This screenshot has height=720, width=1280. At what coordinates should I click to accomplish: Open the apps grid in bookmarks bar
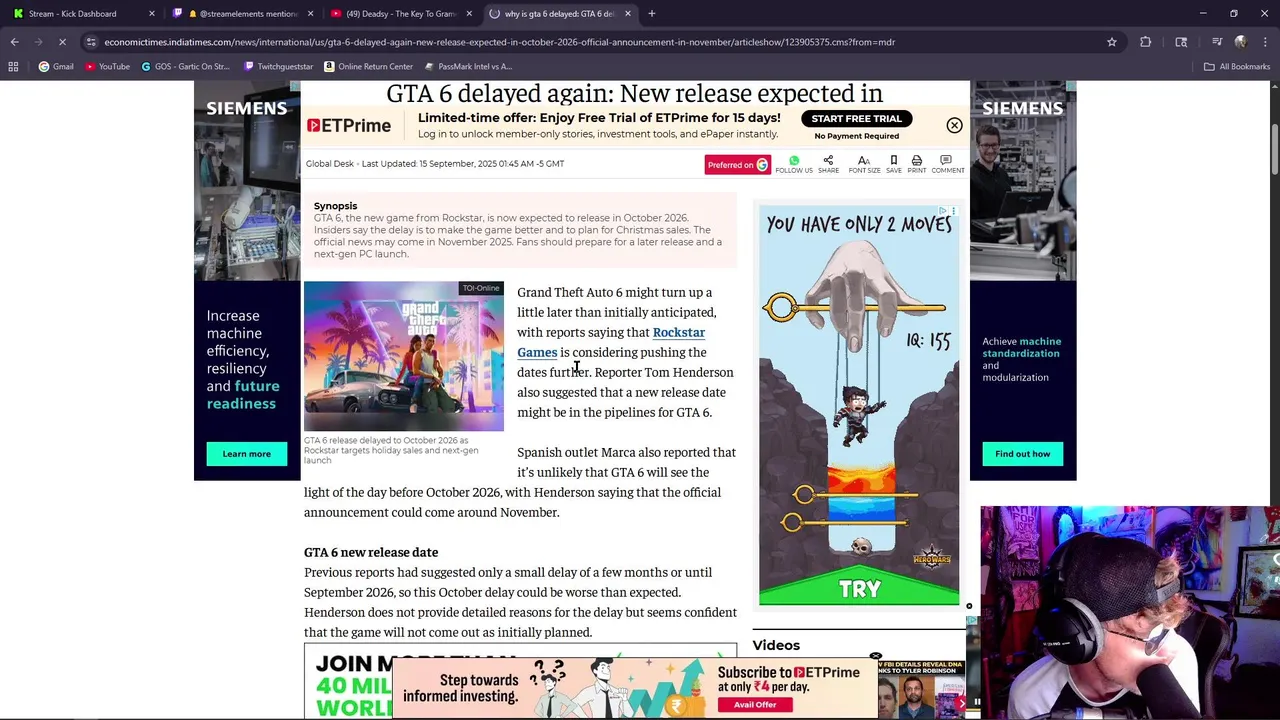13,67
